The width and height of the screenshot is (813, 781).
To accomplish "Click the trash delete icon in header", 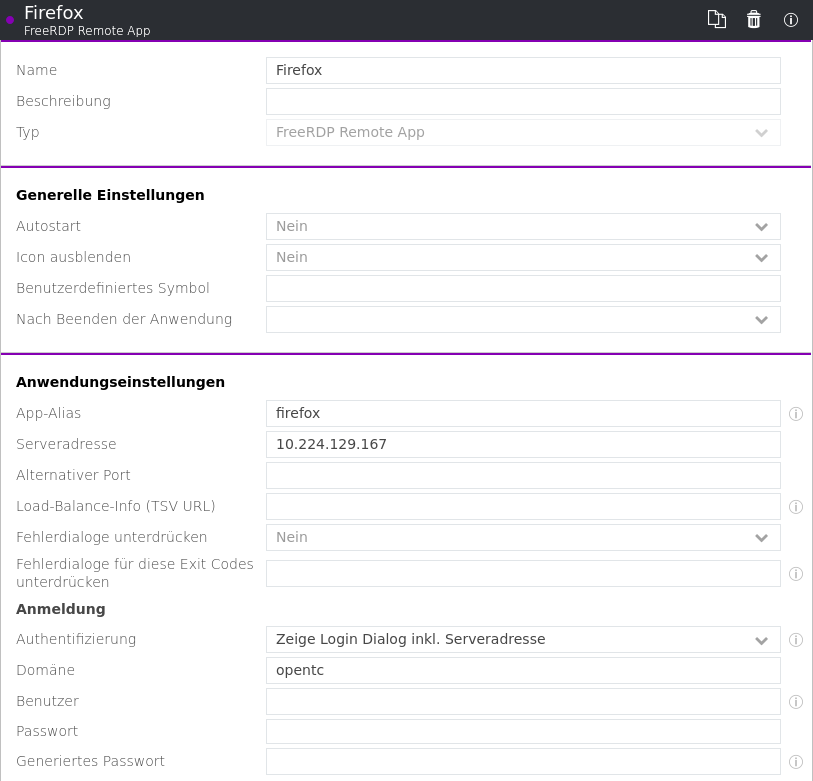I will click(x=754, y=19).
